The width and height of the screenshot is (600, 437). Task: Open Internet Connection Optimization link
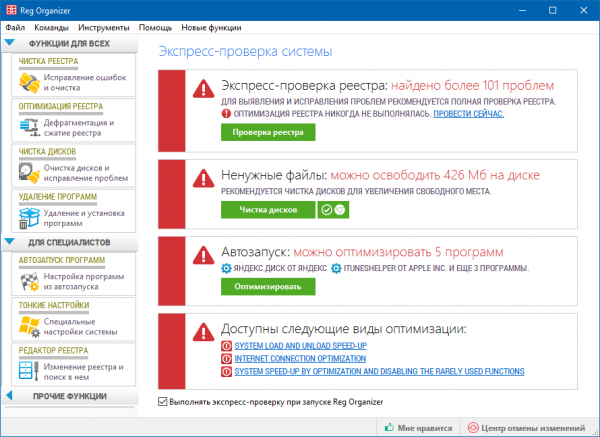[300, 359]
